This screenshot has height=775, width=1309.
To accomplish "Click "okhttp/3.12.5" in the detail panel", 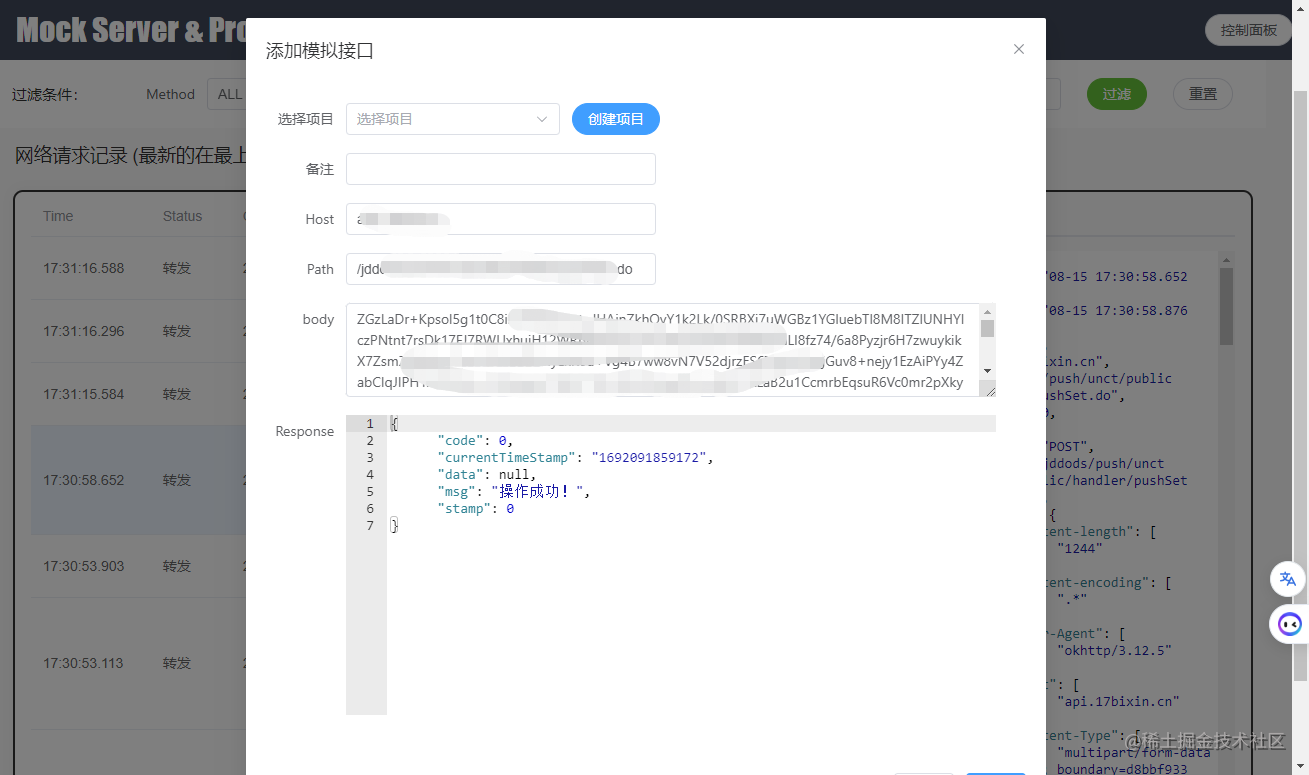I will 1114,650.
